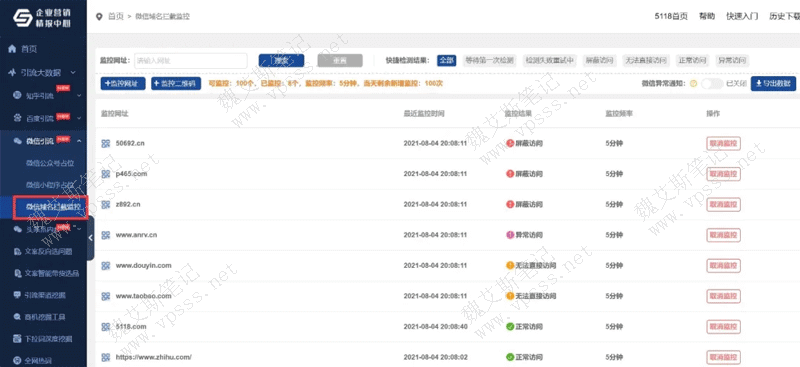Filter results by 全部

pyautogui.click(x=446, y=60)
